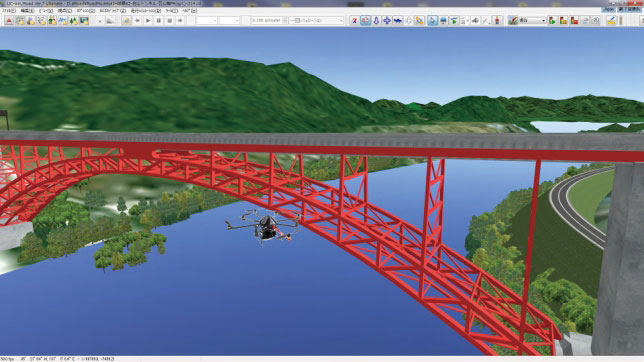Click the stop simulation button
The height and width of the screenshot is (362, 644).
click(169, 21)
